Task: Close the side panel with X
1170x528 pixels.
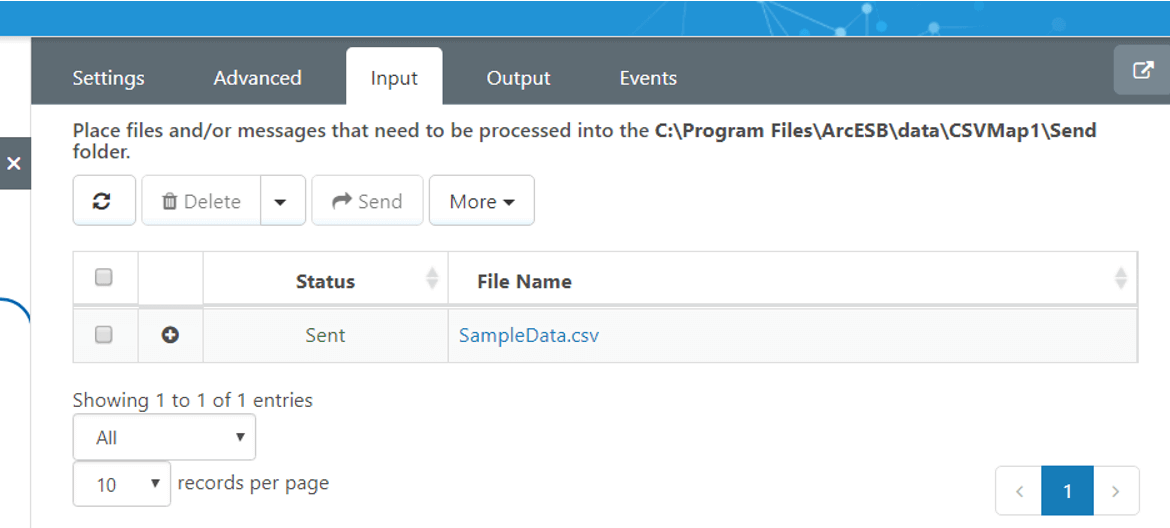Action: [14, 163]
